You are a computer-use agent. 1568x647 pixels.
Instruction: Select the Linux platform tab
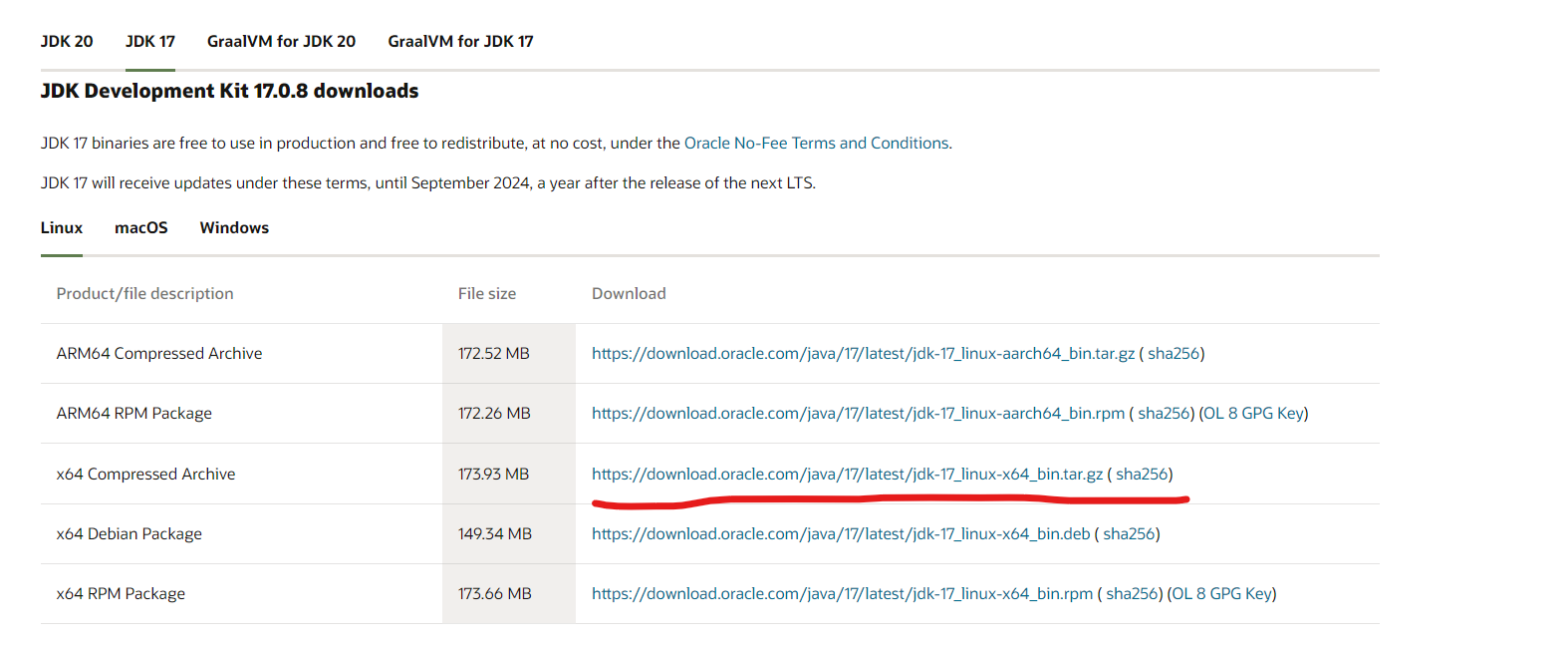click(62, 227)
